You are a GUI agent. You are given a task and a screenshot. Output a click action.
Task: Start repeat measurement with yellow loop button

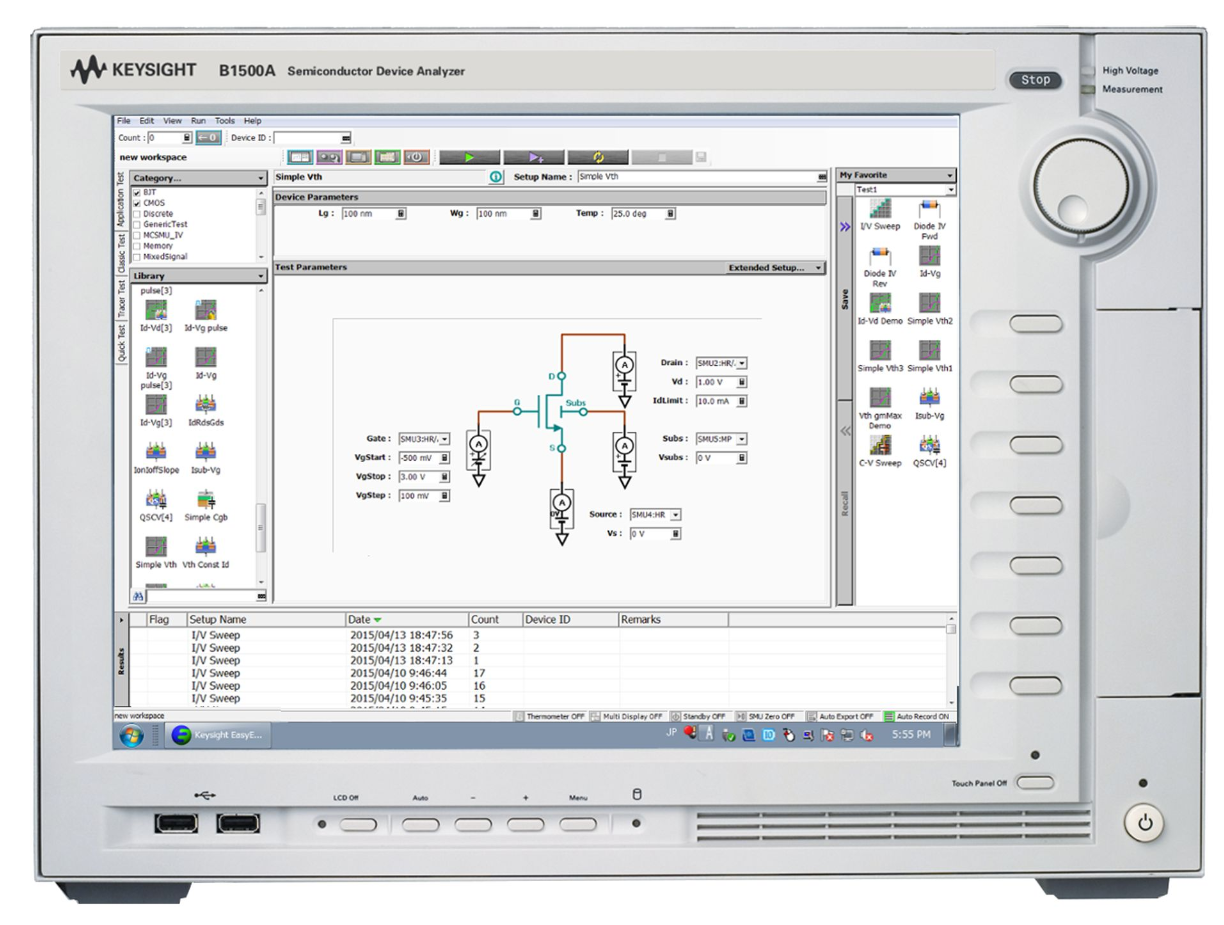point(598,157)
